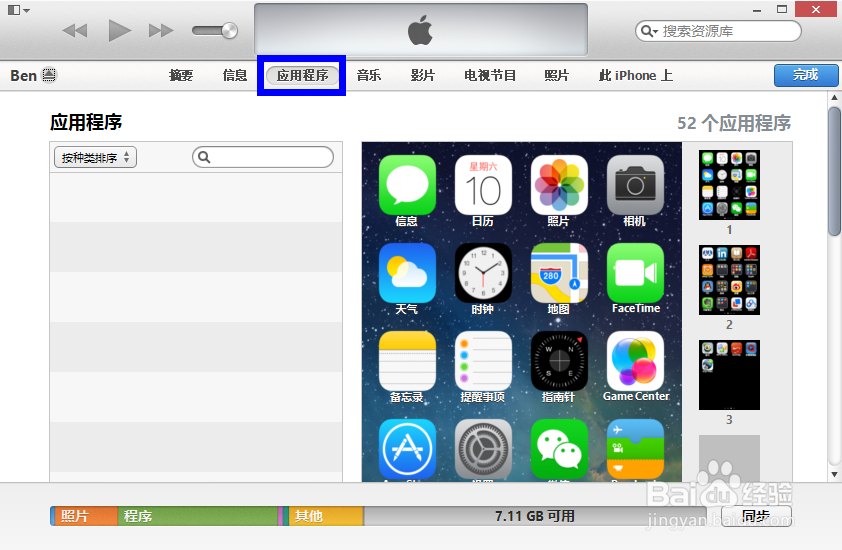Open the 此 iPhone 上 tab
Screen dimensions: 842x550
(x=636, y=75)
